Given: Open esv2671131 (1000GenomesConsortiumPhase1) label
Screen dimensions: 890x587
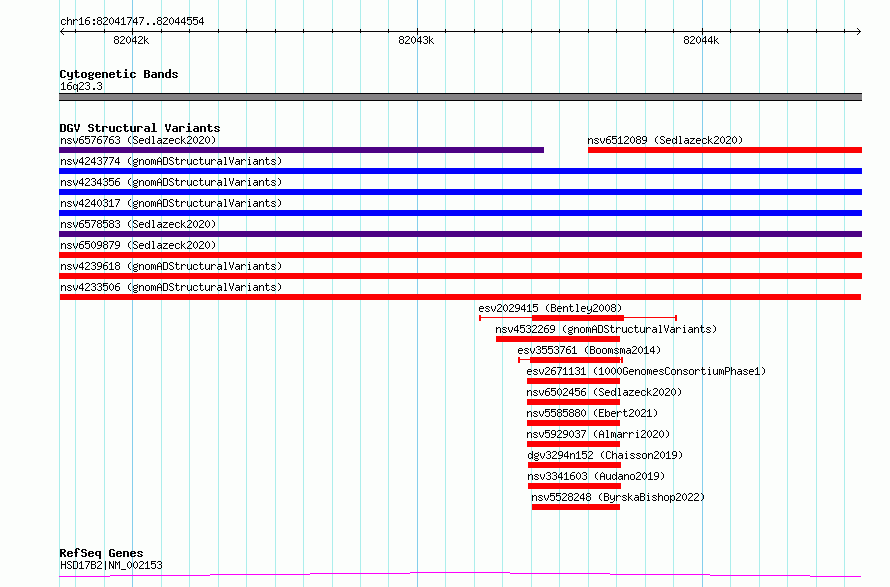Looking at the screenshot, I should tap(646, 371).
